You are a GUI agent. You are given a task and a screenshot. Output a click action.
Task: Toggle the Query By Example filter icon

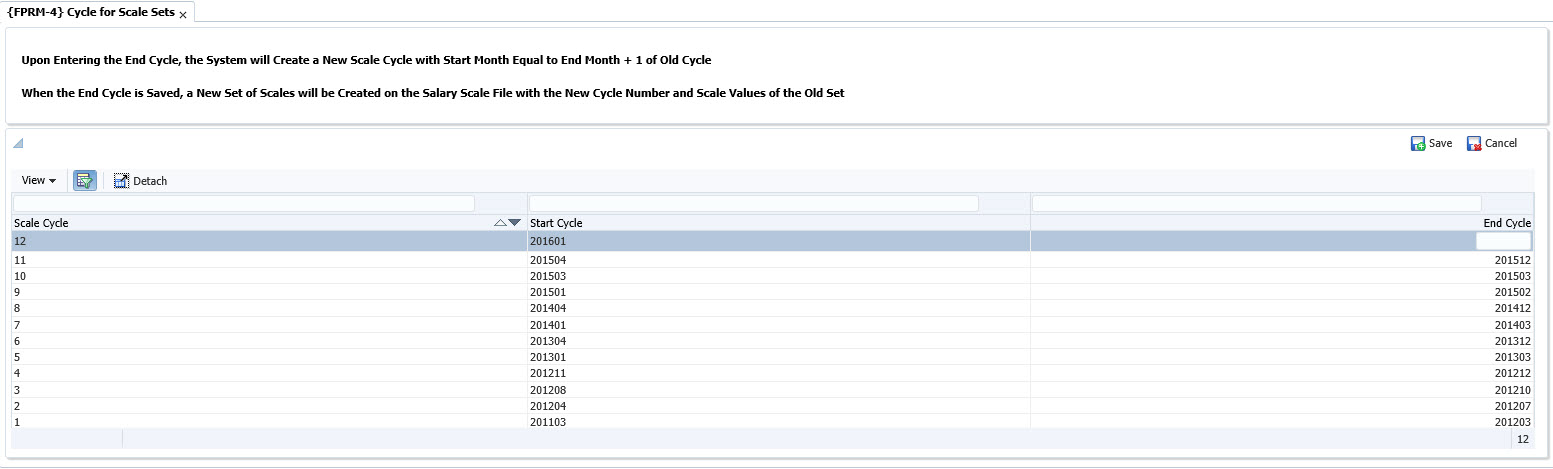[x=85, y=181]
